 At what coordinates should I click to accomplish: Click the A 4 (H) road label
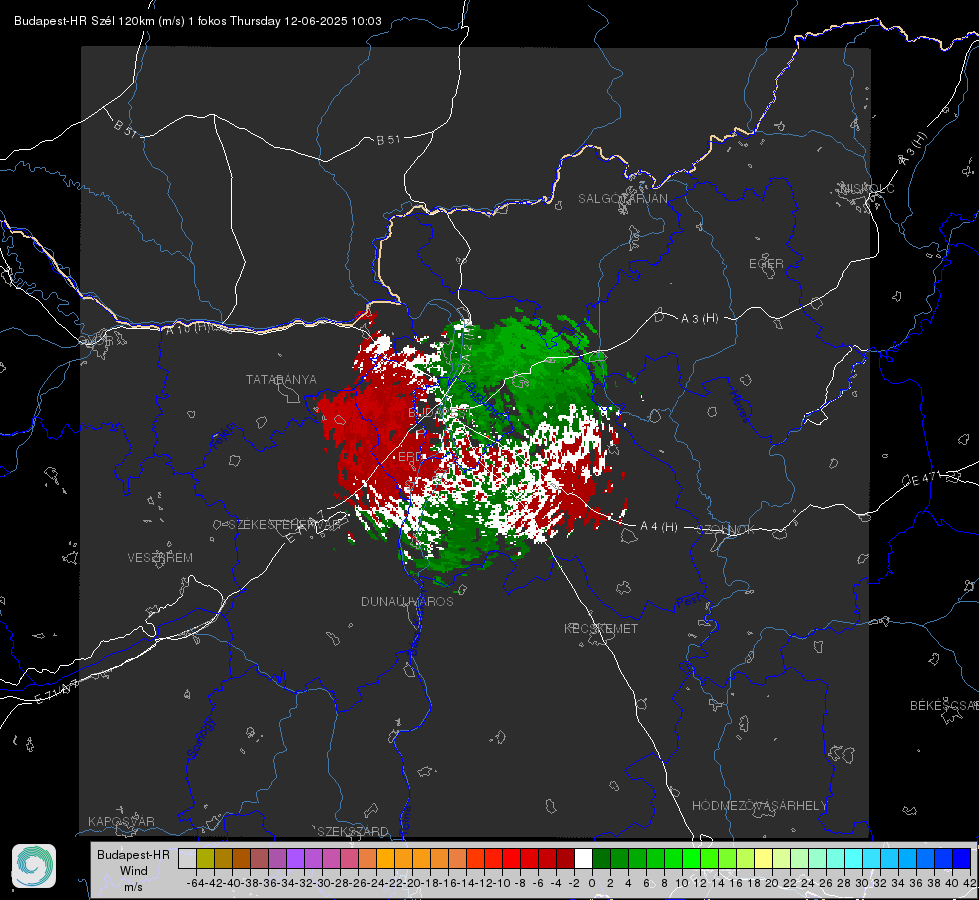pos(659,526)
